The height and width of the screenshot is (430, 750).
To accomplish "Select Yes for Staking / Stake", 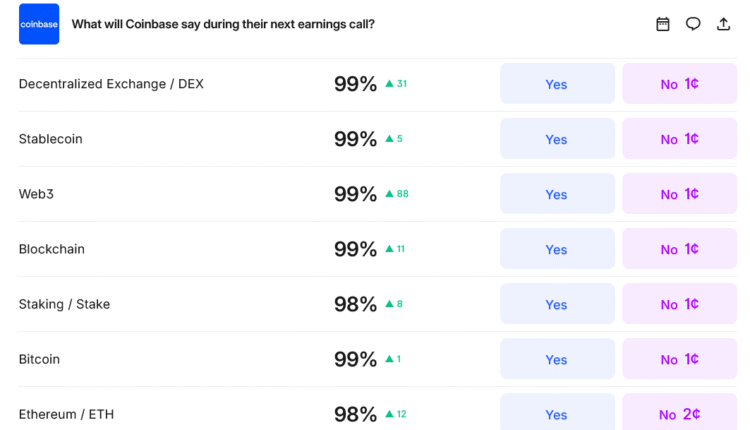I will coord(556,304).
